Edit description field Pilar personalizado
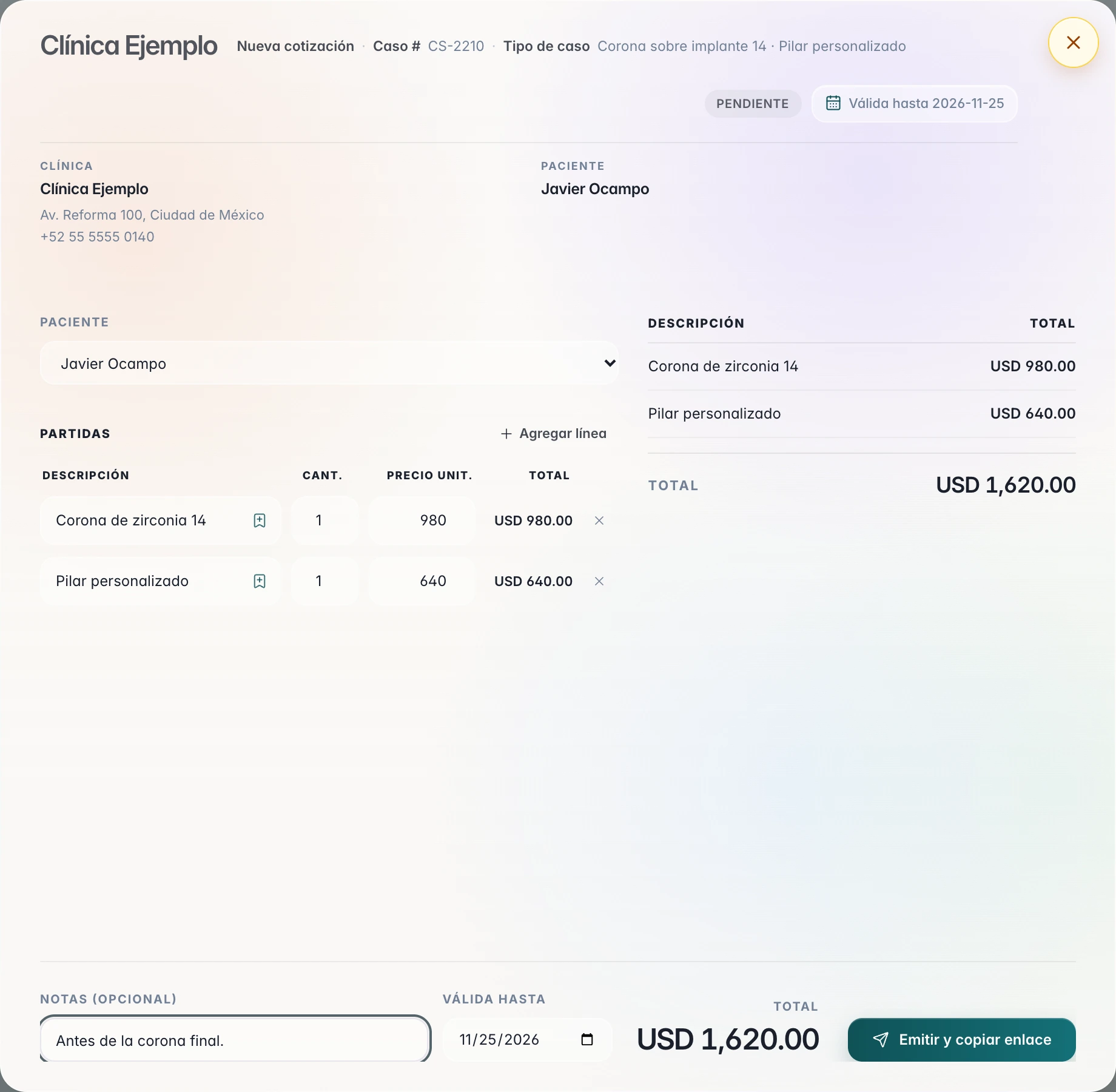Viewport: 1116px width, 1092px height. click(x=160, y=581)
